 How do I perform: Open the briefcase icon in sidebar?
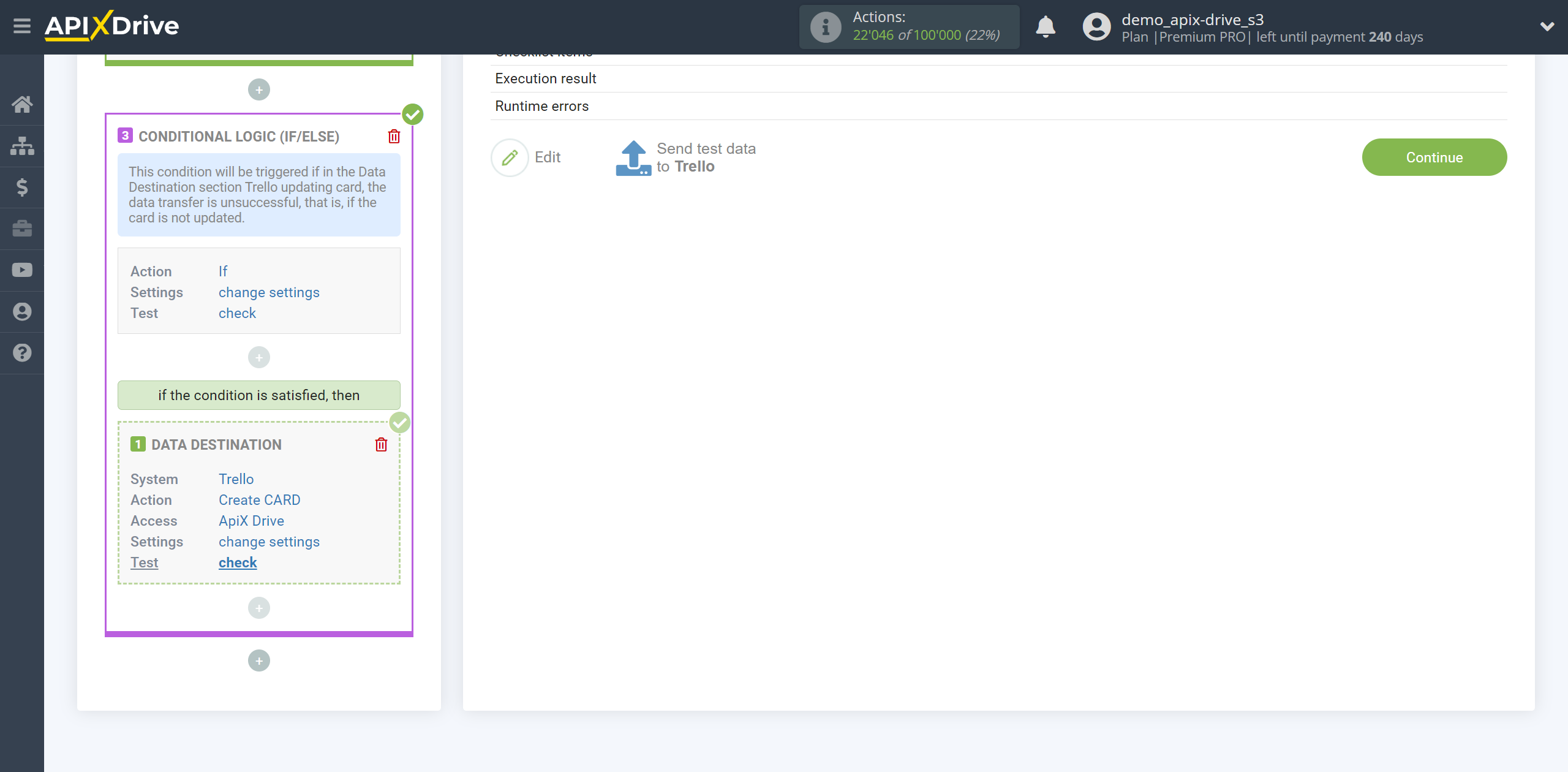coord(22,229)
